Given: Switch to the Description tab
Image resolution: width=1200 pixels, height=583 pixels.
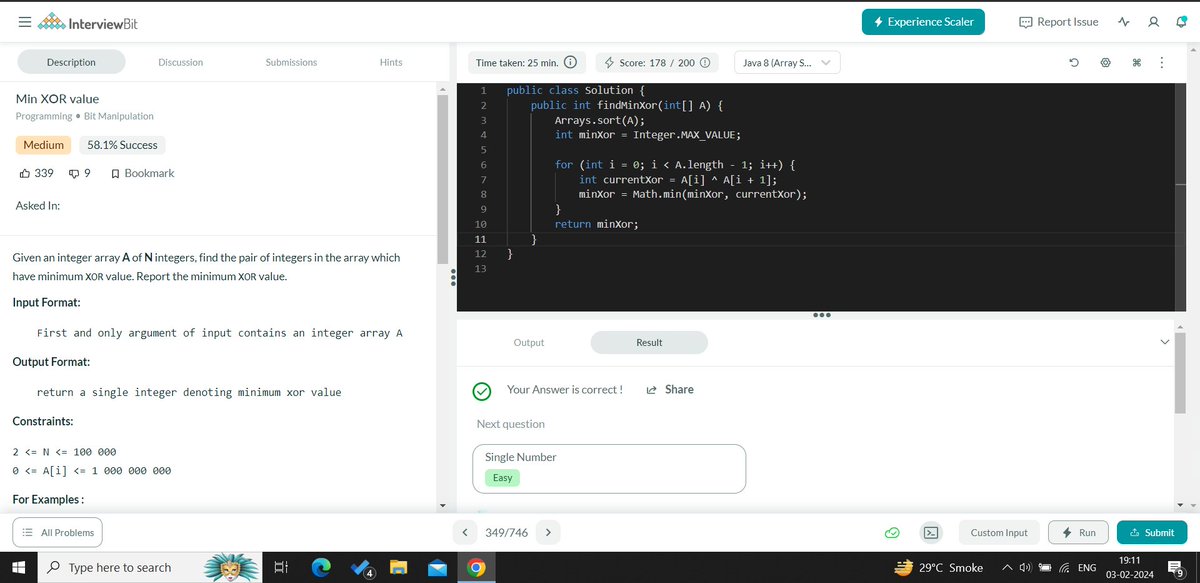Looking at the screenshot, I should [71, 62].
